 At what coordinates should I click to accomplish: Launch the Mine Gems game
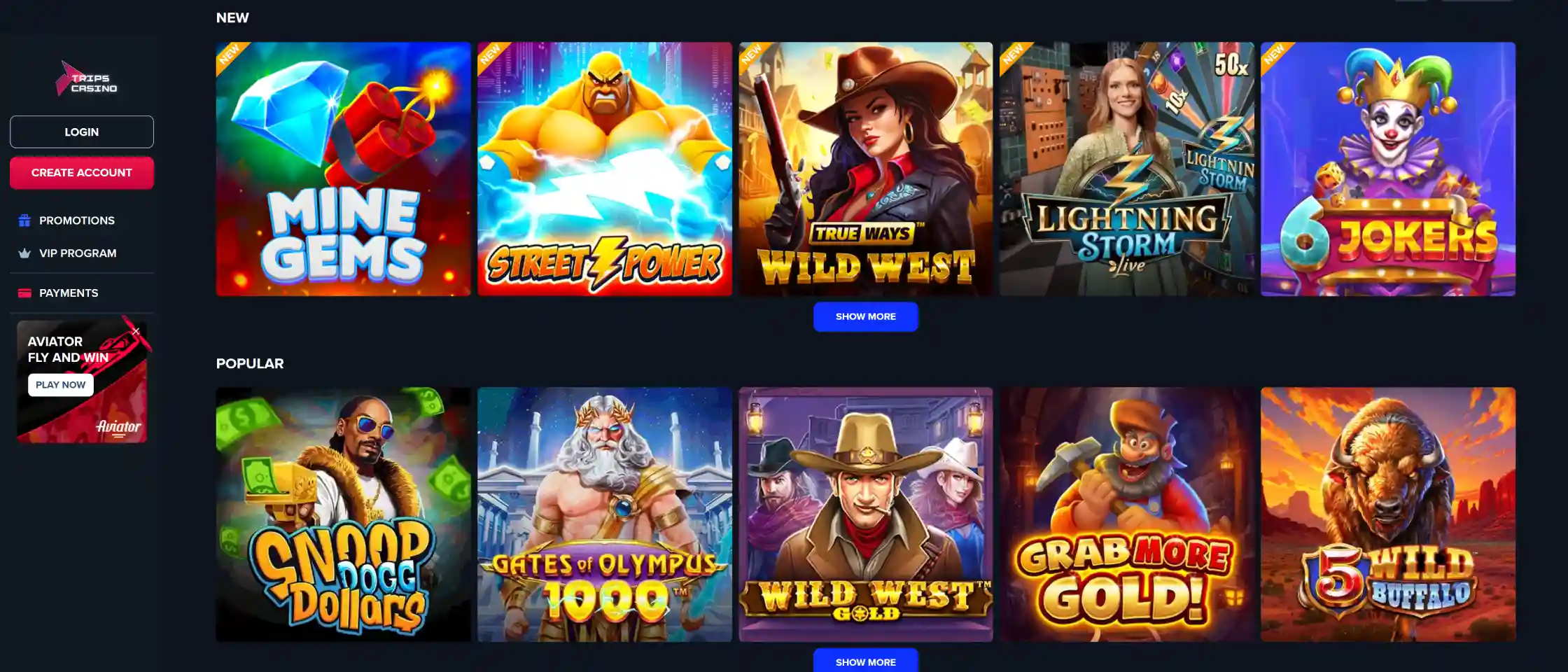pos(343,169)
